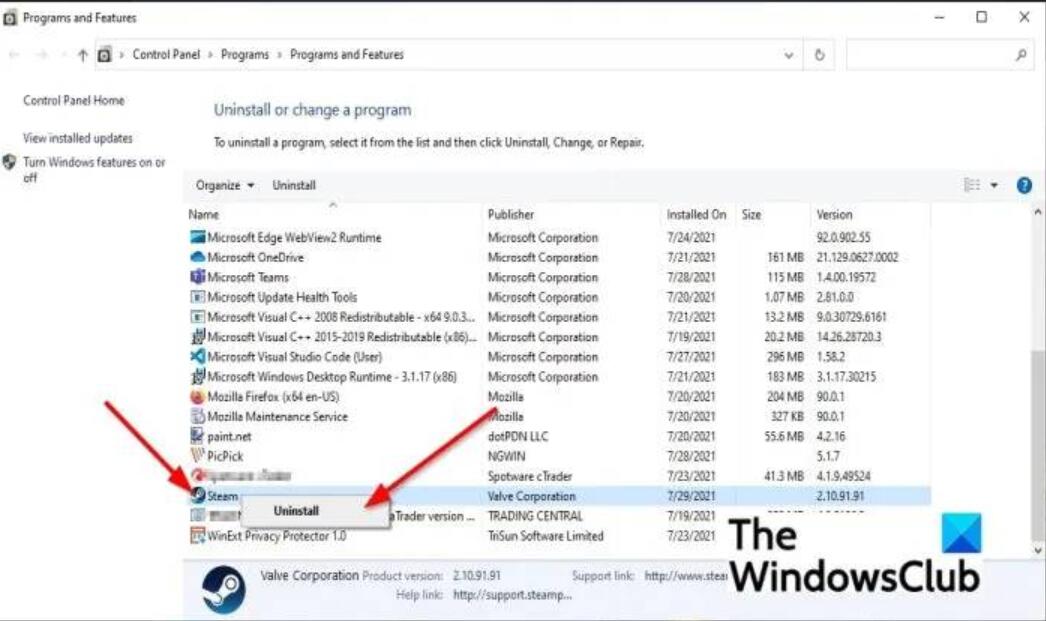Click the http://support.steamp... help link
The height and width of the screenshot is (621, 1046).
512,595
